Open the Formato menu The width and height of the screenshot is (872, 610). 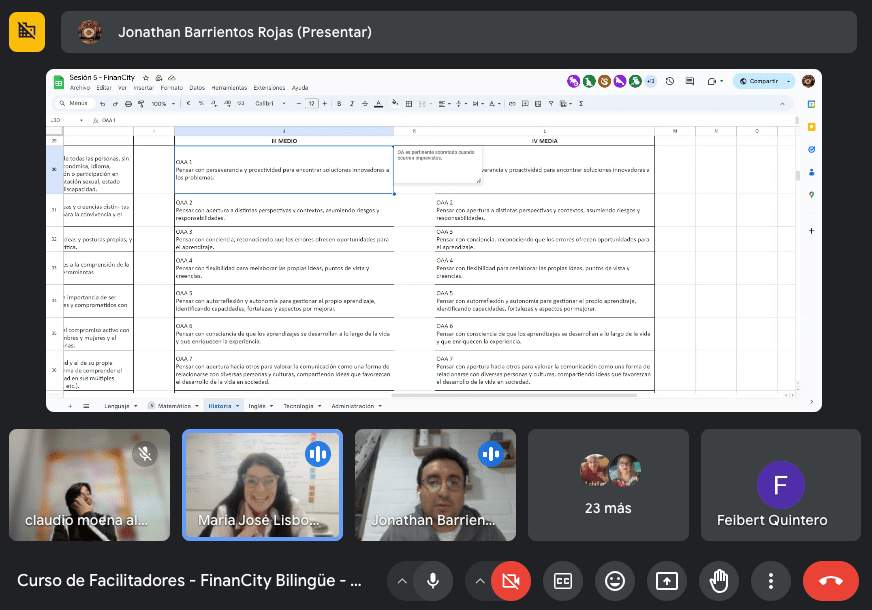172,88
